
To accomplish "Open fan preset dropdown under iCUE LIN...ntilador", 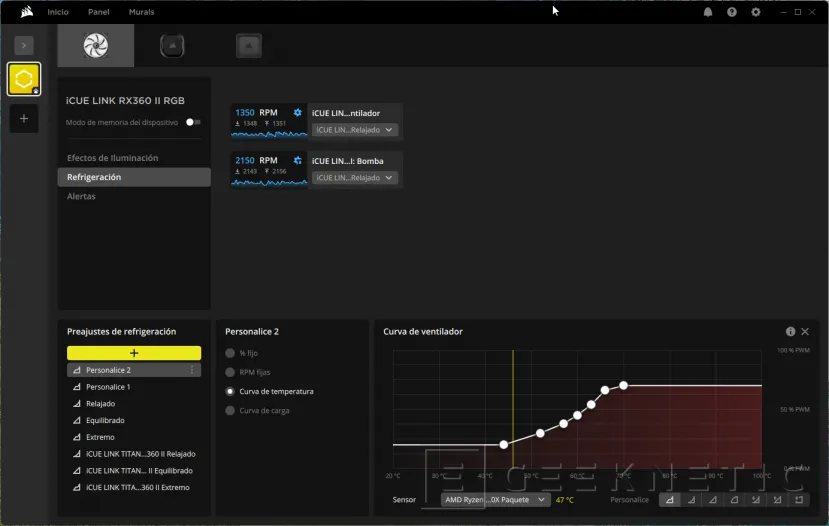I will (354, 130).
